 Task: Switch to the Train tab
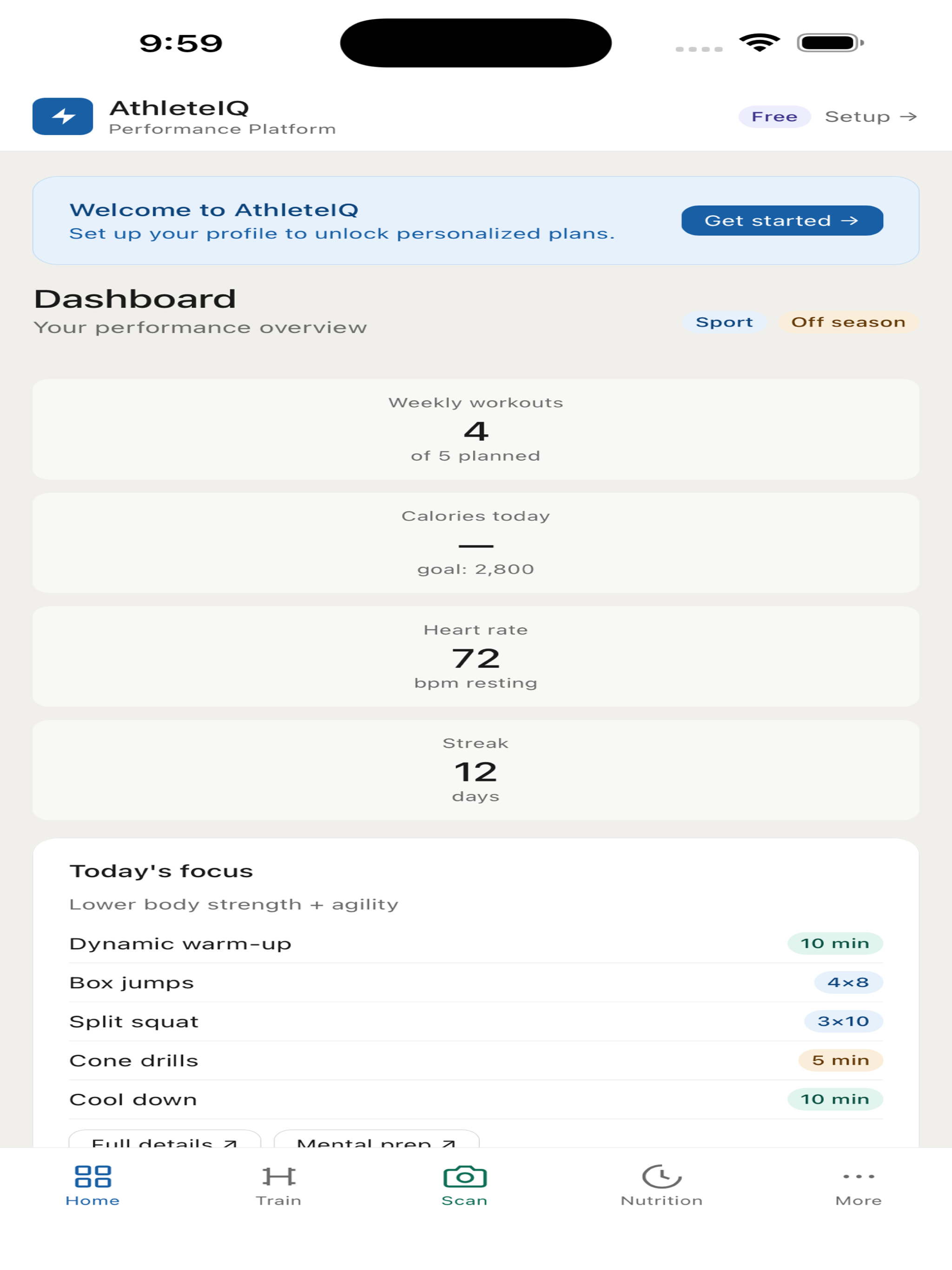point(278,1185)
